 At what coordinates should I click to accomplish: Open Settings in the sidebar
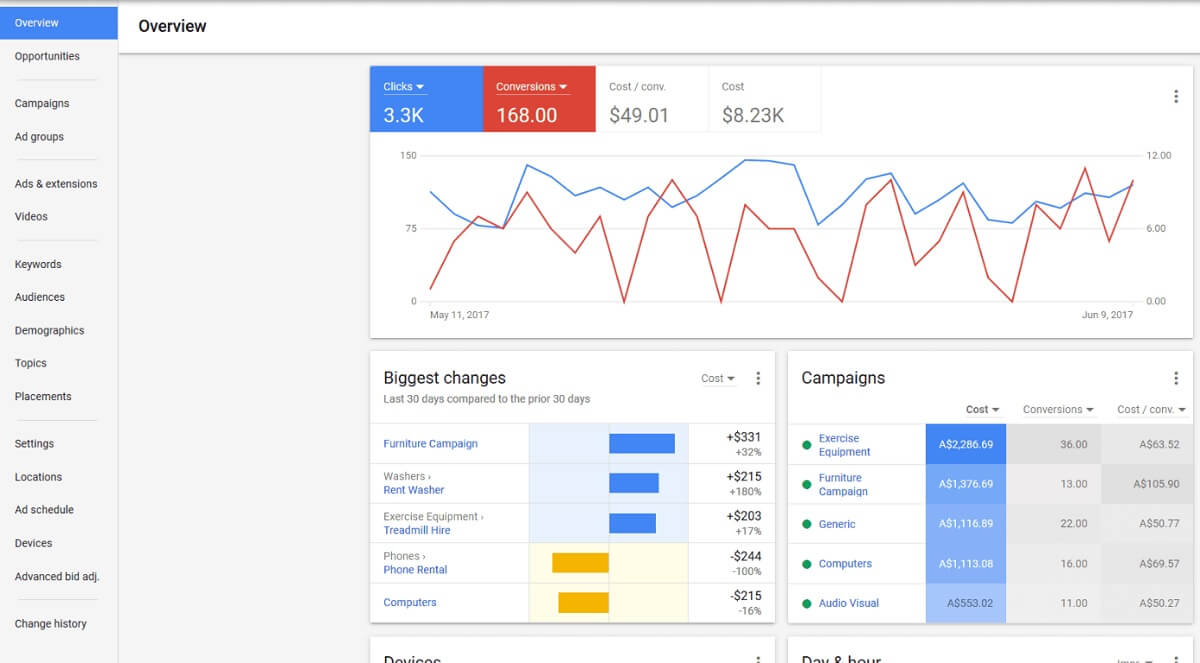coord(34,444)
